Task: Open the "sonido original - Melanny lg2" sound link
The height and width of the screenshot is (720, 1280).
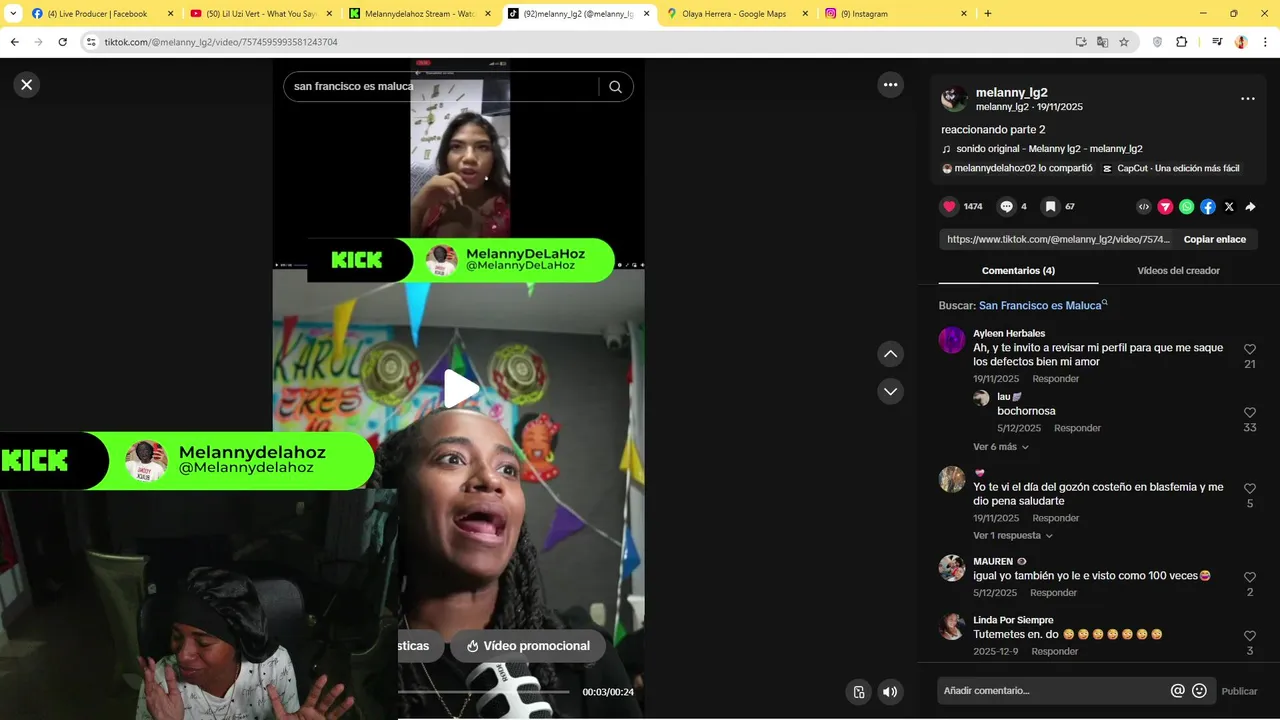Action: coord(1049,149)
